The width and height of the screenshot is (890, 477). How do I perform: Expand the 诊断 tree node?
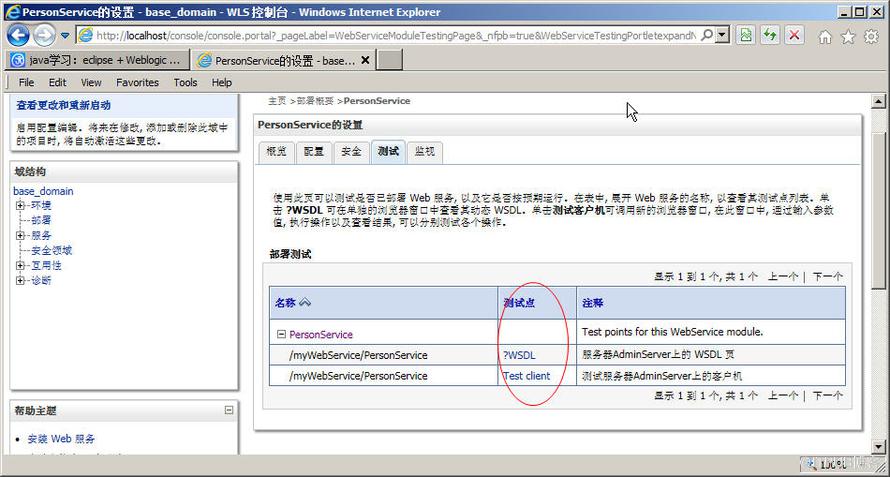(x=20, y=281)
